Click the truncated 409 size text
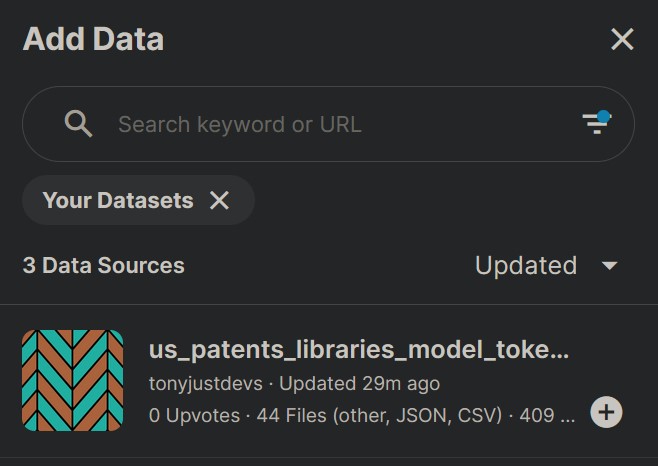 [x=547, y=416]
